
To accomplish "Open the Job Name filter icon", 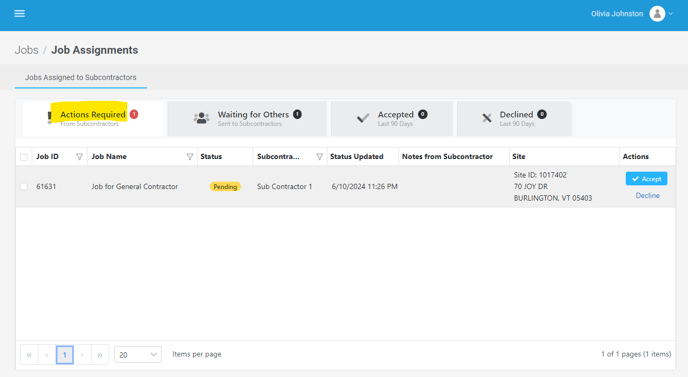I will click(190, 157).
